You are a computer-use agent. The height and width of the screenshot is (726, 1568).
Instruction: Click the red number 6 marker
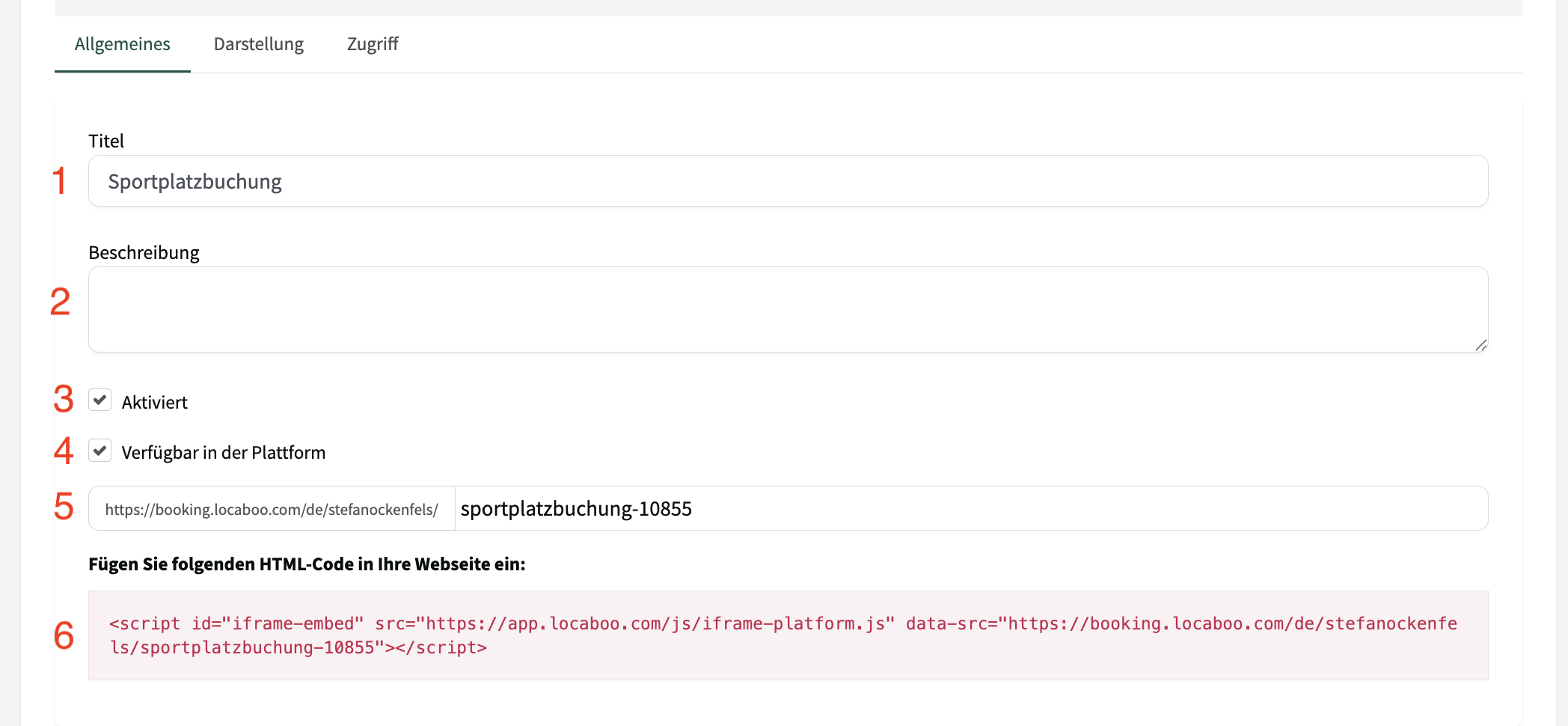pyautogui.click(x=64, y=635)
